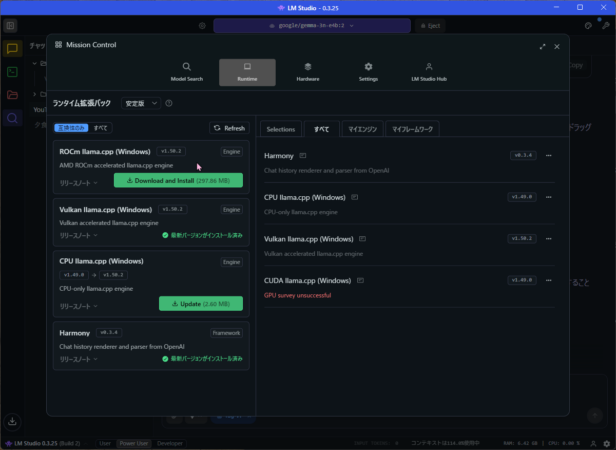Screen dimensions: 616x450
Task: Click the GPU survey unsuccessful message
Action: click(x=297, y=295)
